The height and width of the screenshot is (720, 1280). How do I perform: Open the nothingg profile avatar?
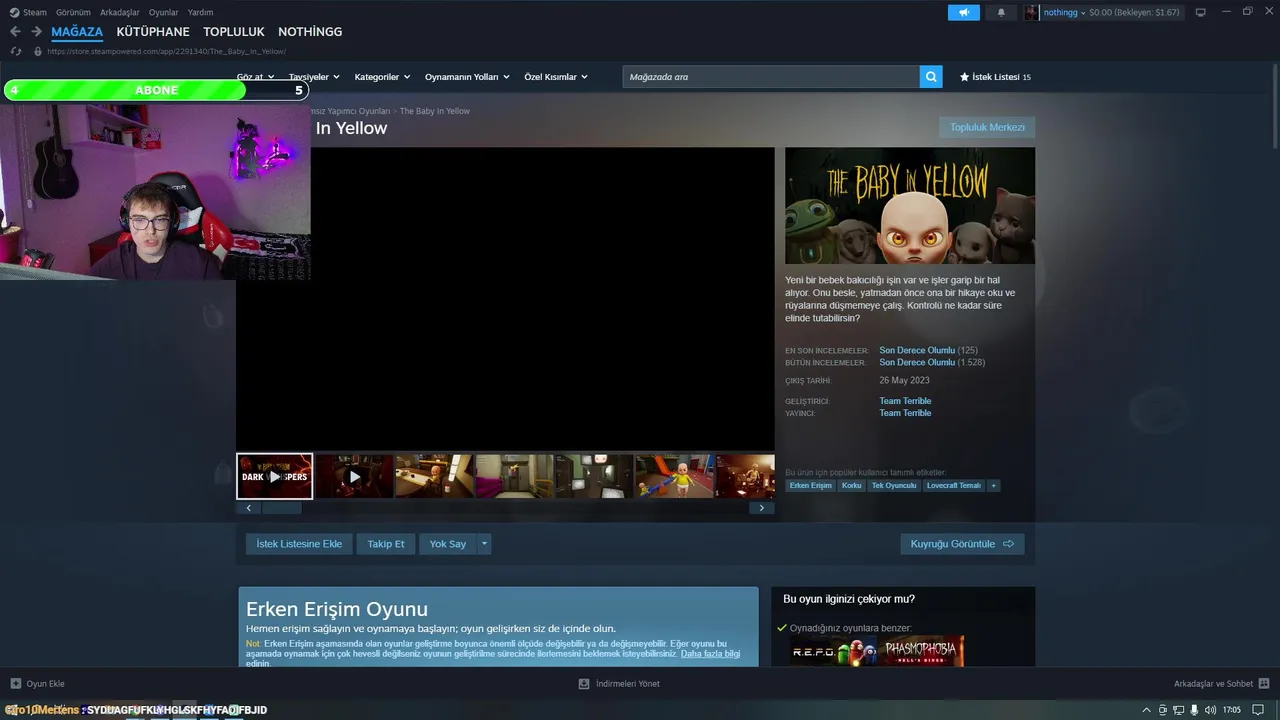coord(1031,12)
